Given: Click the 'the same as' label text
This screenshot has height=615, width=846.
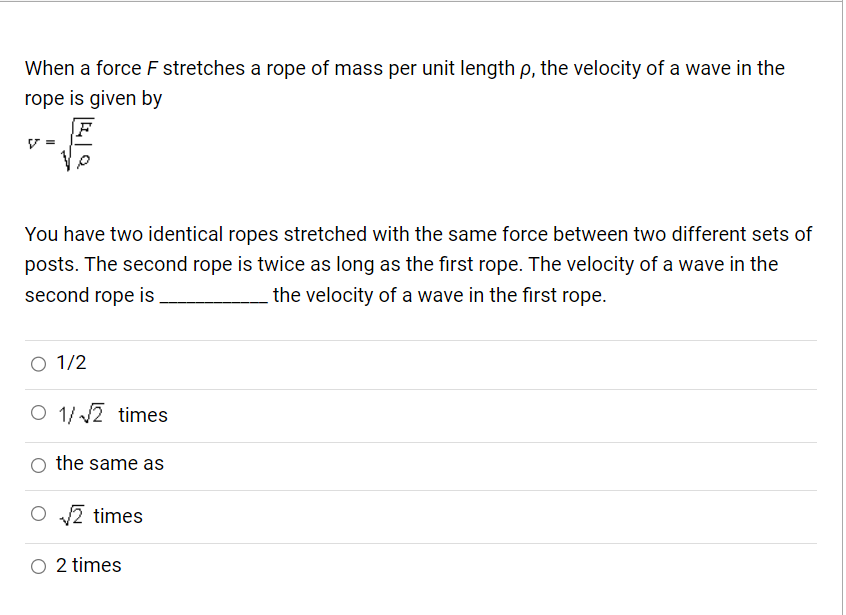Looking at the screenshot, I should (109, 464).
